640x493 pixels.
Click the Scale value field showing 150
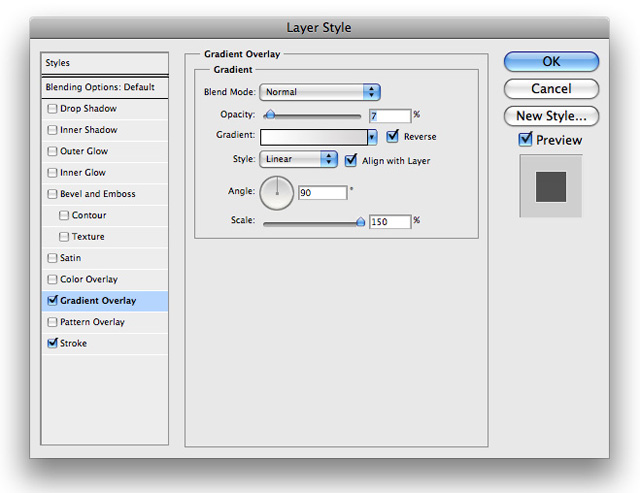pos(390,222)
